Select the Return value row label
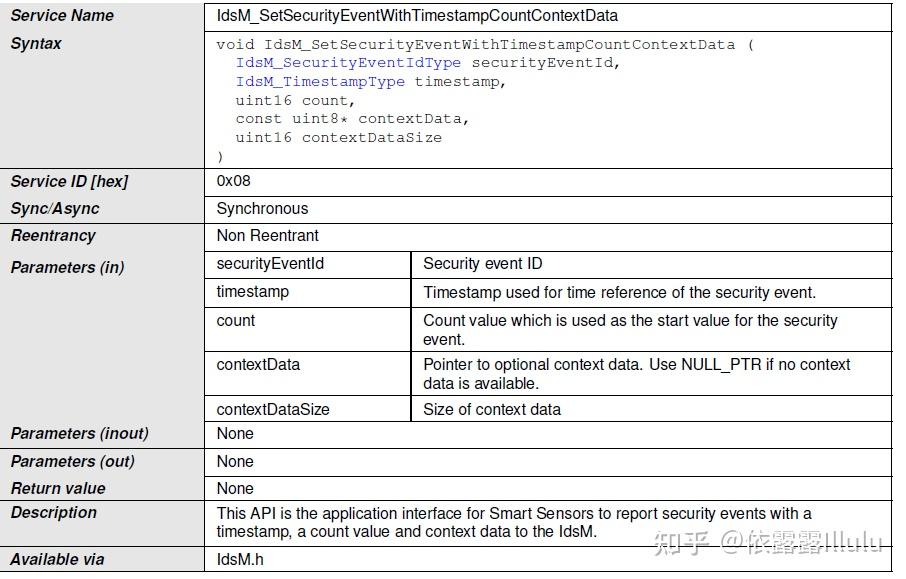 click(x=58, y=489)
